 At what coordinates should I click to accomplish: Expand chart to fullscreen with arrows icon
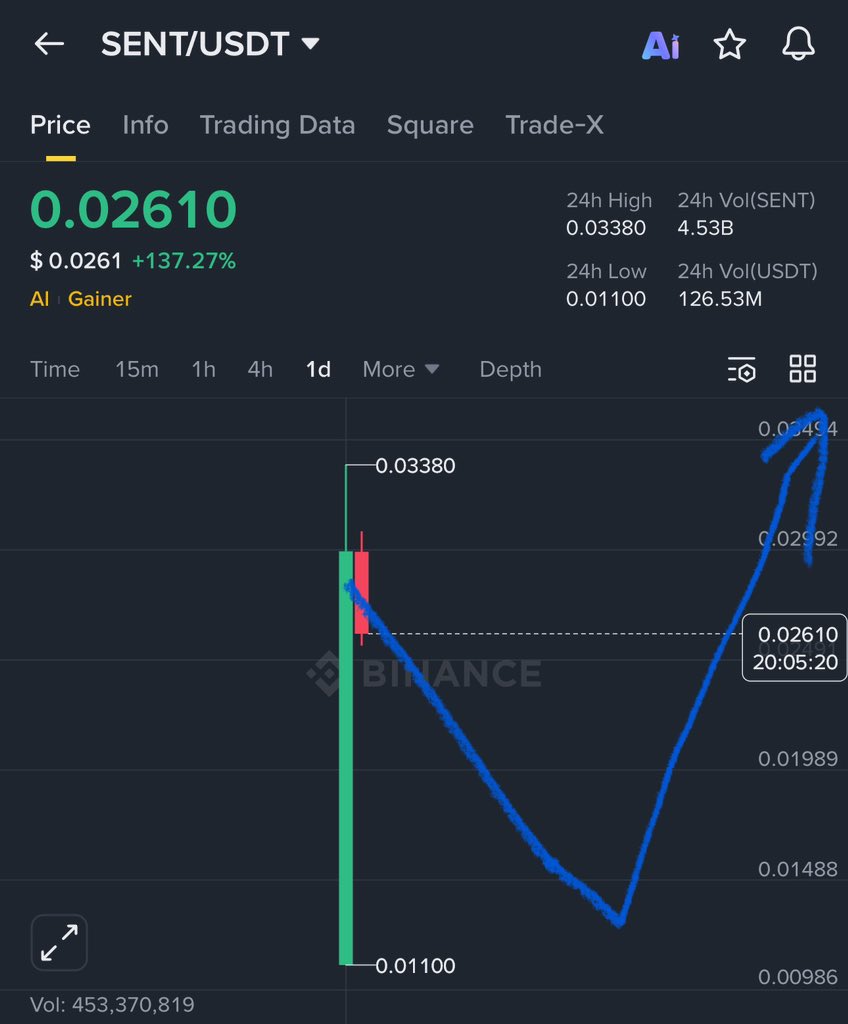tap(59, 942)
